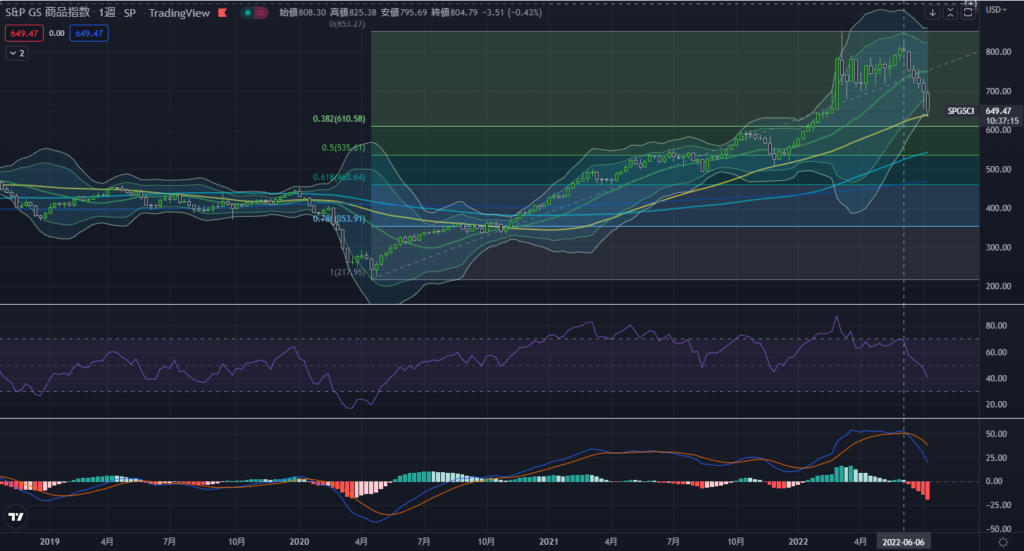Click the red 649.47 sell price button
Viewport: 1024px width, 551px height.
[21, 33]
